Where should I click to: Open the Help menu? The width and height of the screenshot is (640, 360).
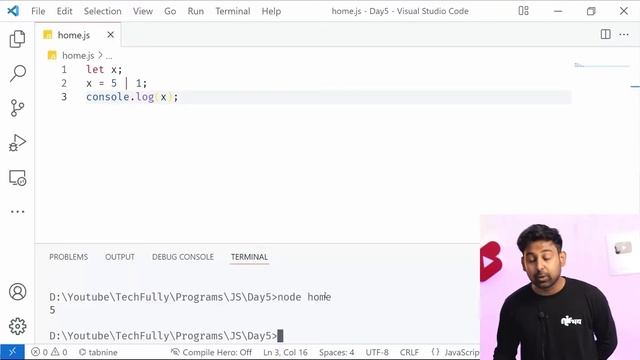(271, 11)
